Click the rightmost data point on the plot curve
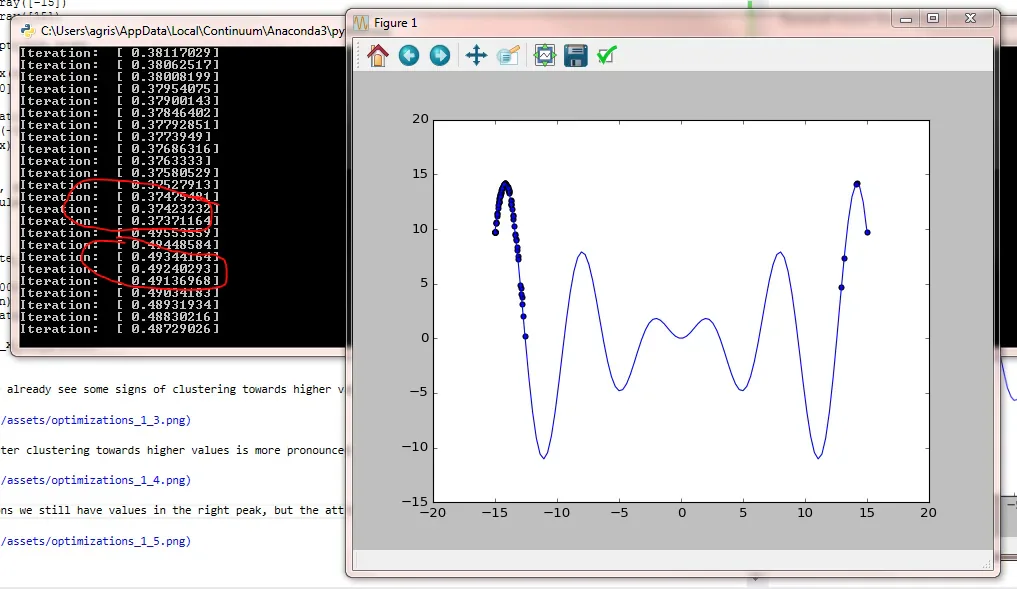The width and height of the screenshot is (1017, 589). (x=867, y=232)
